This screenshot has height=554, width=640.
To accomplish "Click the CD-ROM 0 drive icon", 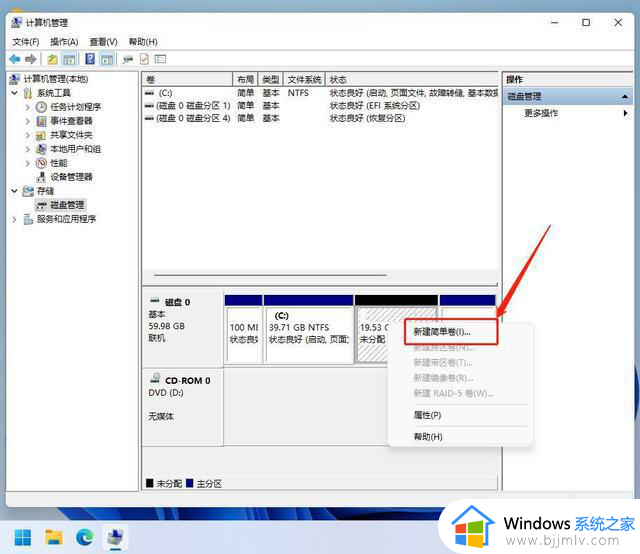I will [x=155, y=378].
